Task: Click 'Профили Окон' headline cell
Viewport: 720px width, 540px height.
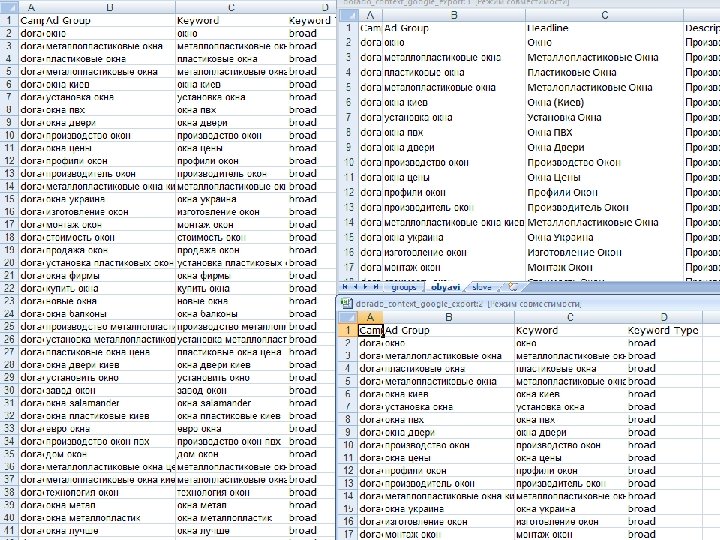Action: point(605,192)
